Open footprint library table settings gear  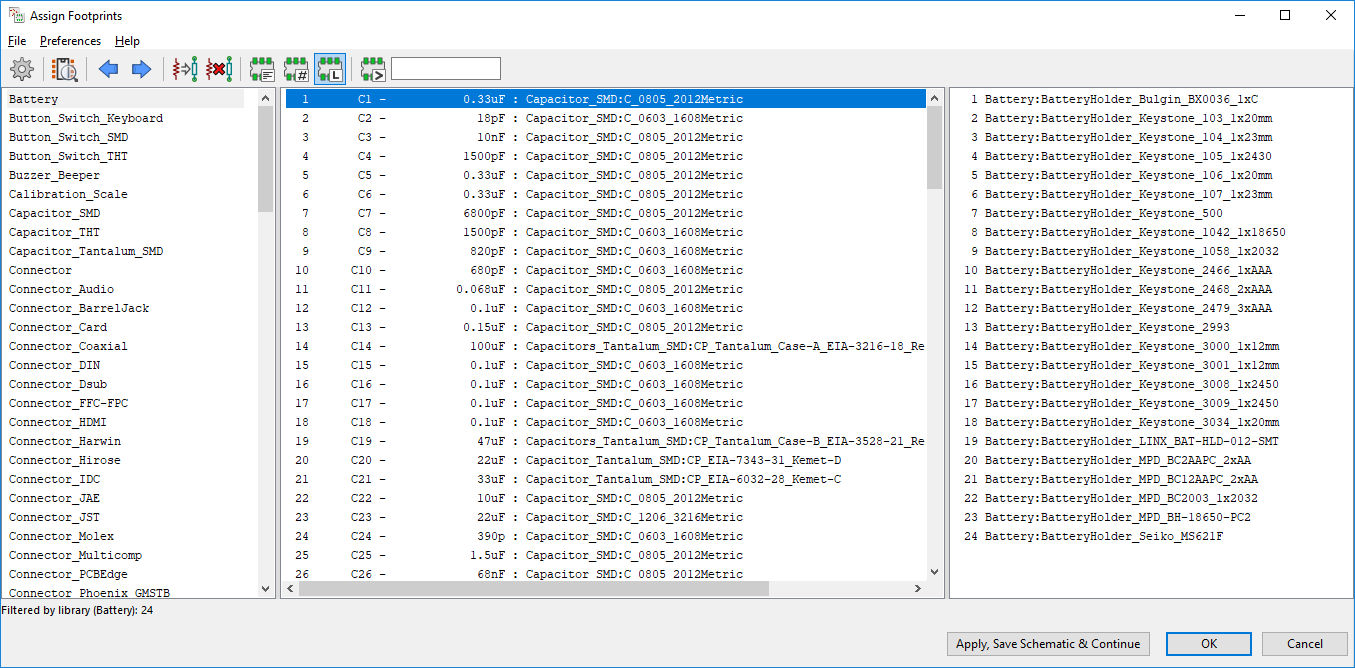22,69
